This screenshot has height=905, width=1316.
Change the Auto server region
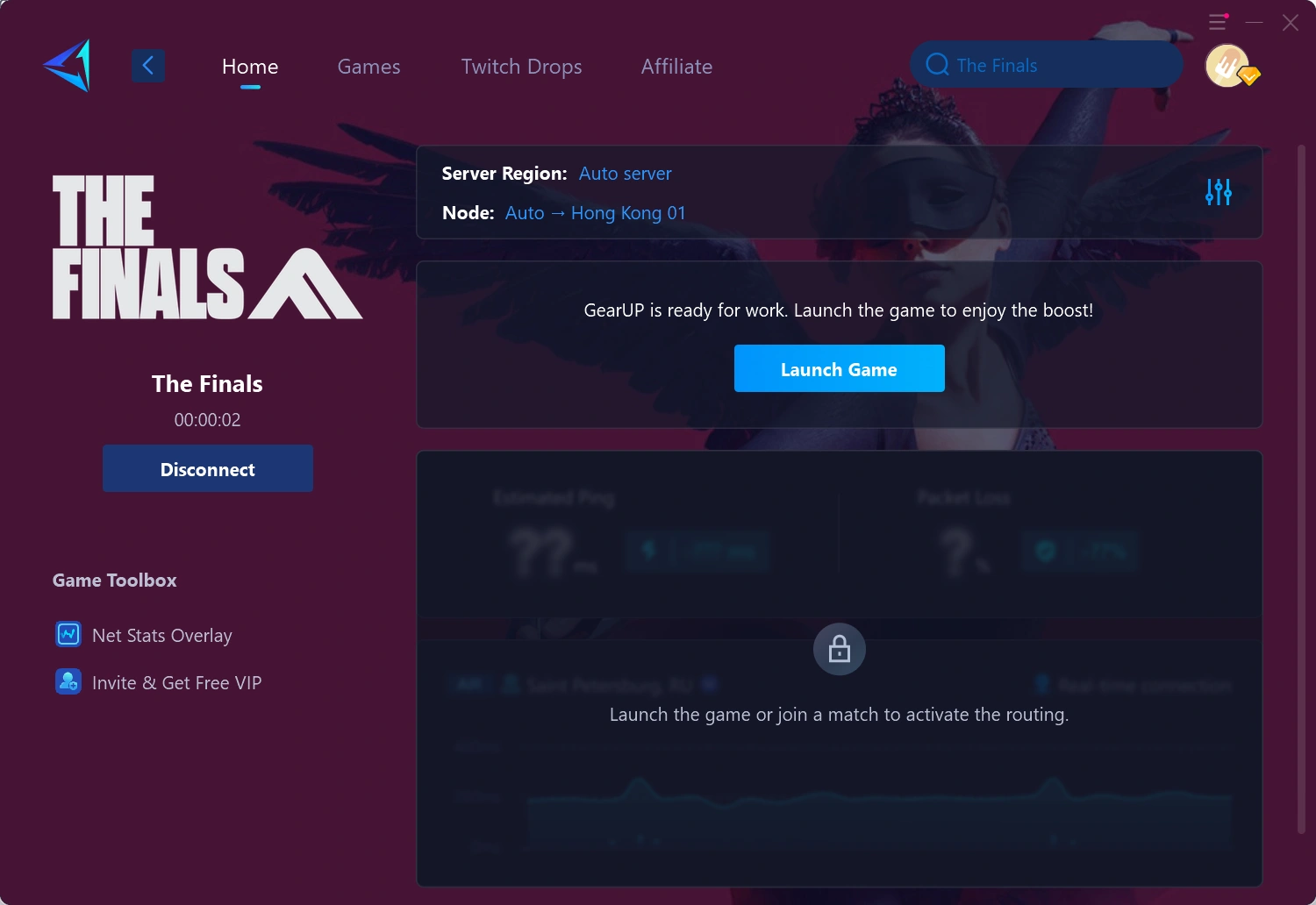click(x=626, y=174)
